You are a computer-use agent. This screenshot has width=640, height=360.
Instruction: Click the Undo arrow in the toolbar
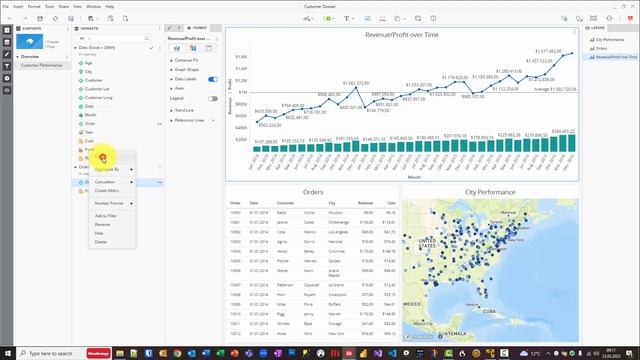pos(10,18)
